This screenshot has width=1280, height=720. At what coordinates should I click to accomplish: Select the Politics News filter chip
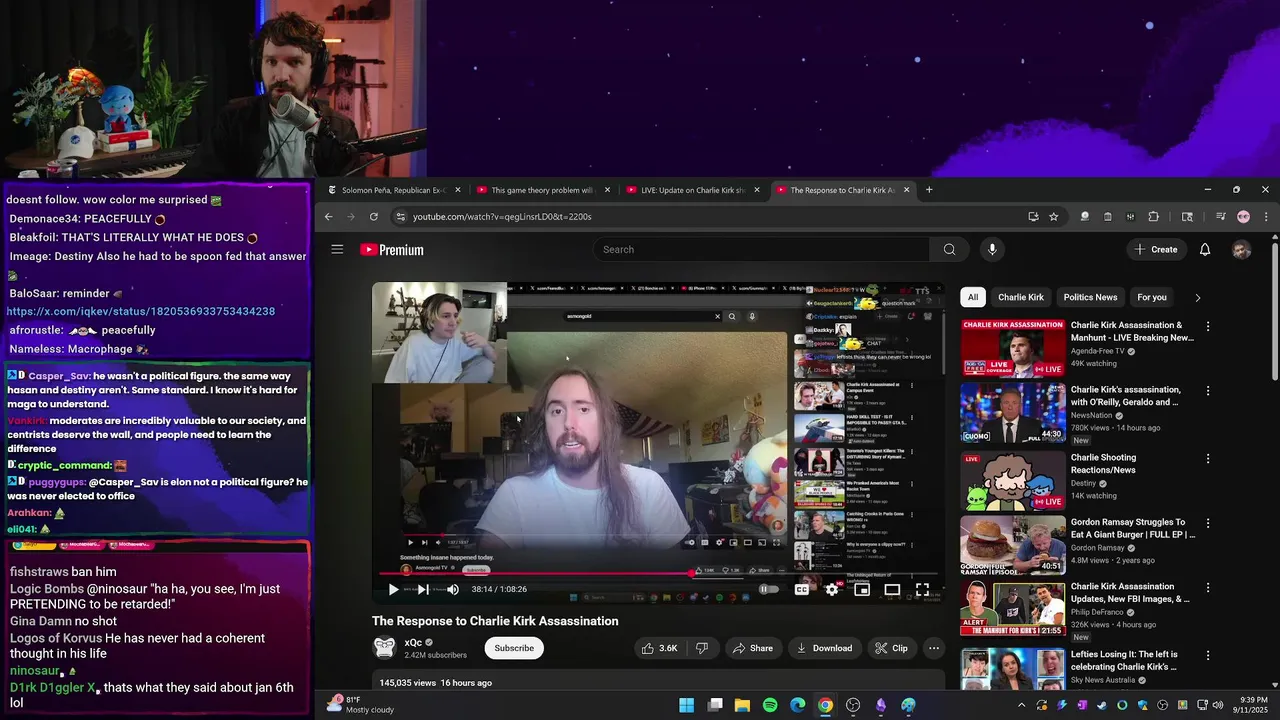[1090, 297]
